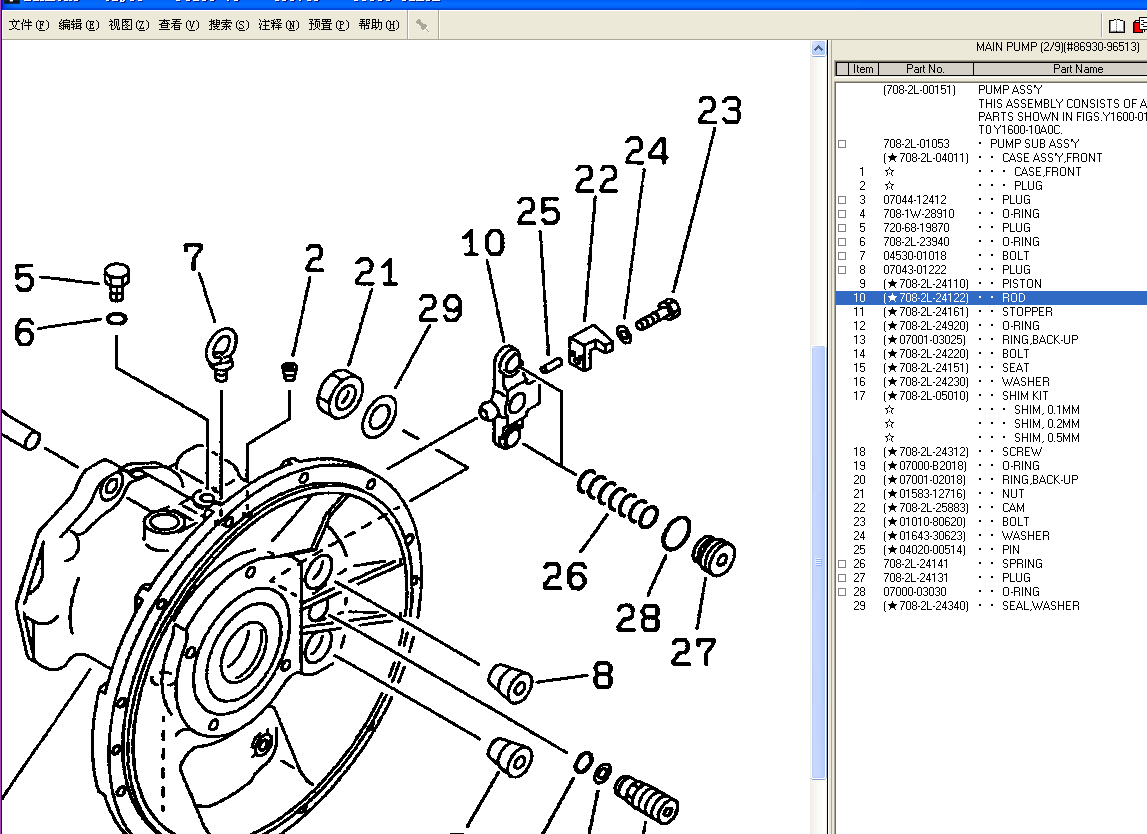Click the Item column header
The image size is (1147, 834).
(863, 69)
